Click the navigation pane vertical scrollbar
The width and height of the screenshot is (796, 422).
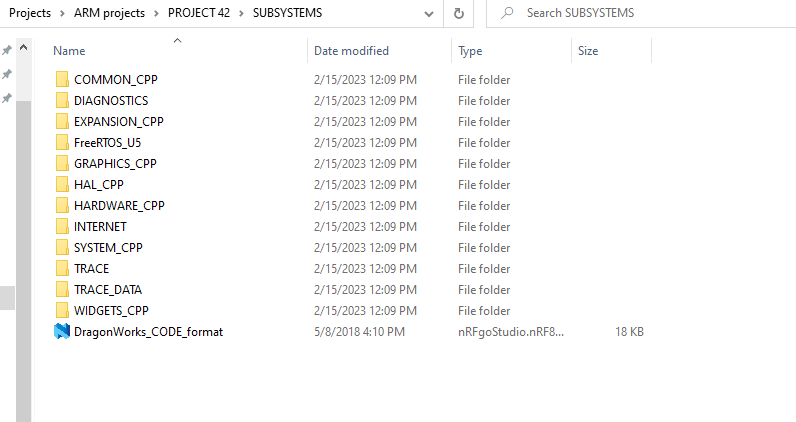click(x=25, y=250)
